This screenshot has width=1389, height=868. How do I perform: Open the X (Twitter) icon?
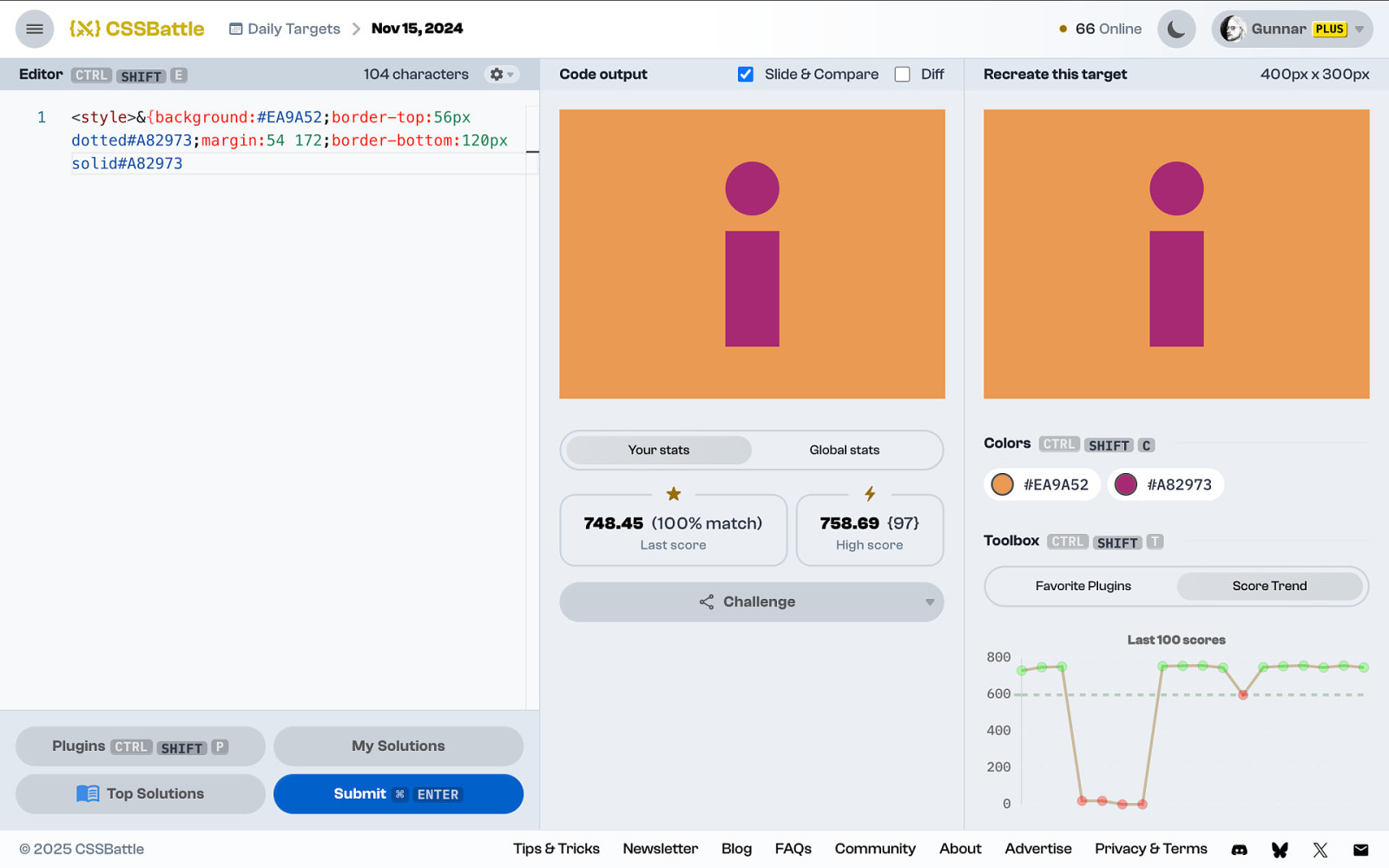[1320, 850]
